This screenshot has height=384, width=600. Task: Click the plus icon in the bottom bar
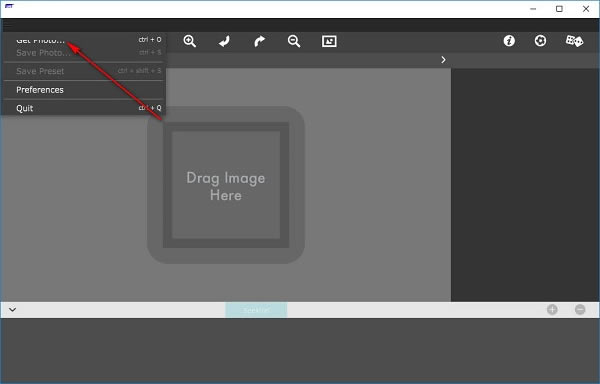click(552, 309)
